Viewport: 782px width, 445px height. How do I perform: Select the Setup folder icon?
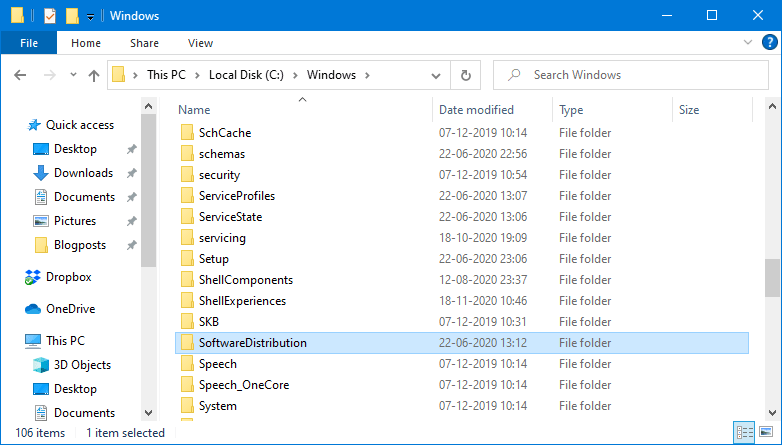tap(187, 258)
